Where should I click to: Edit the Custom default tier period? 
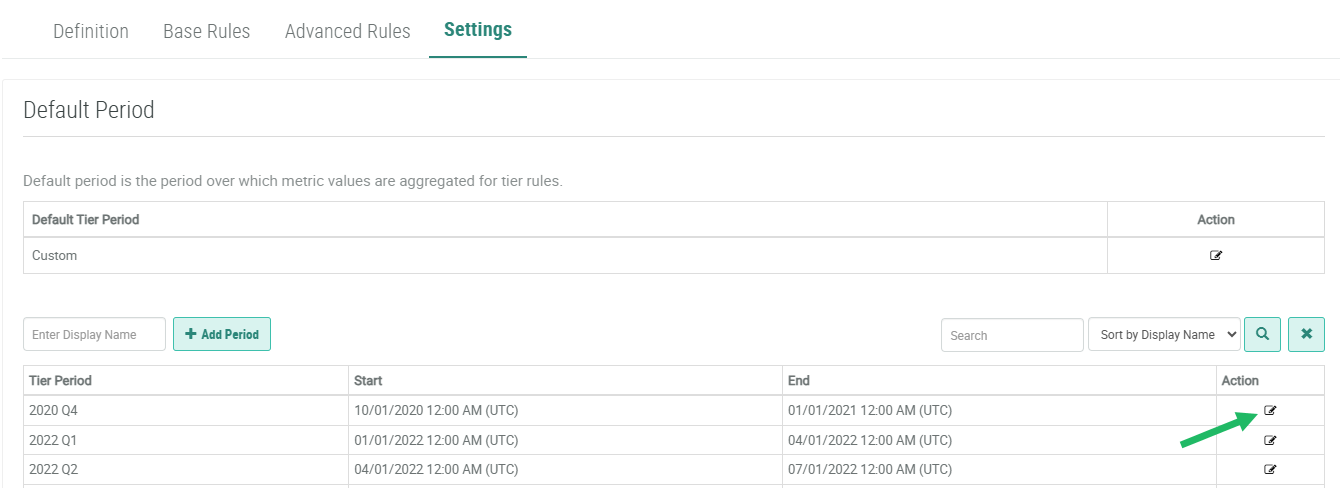1216,255
